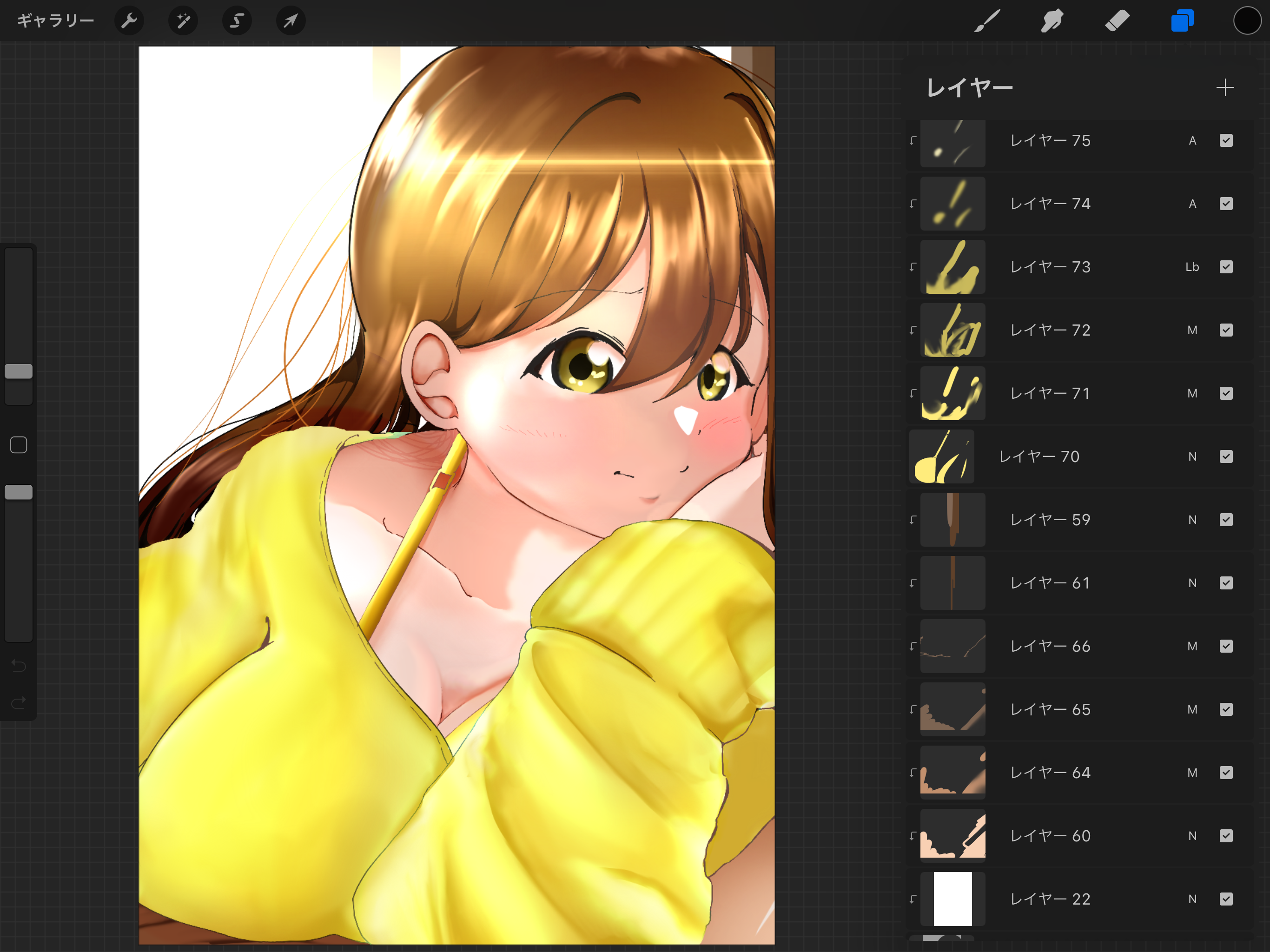1270x952 pixels.
Task: Tap the artwork canvas
Action: pos(456,496)
